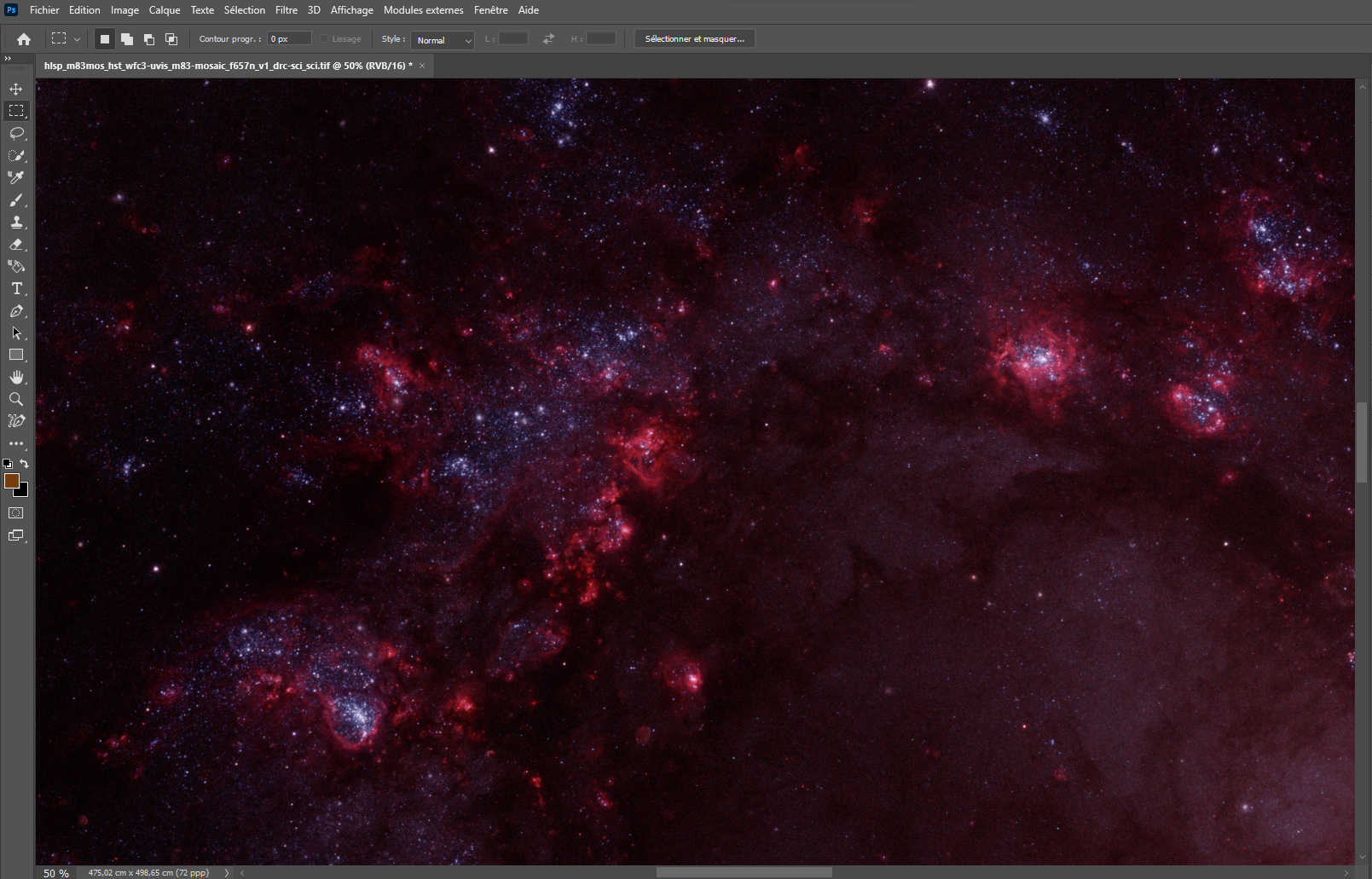Open the Fenêtre menu

coord(491,10)
